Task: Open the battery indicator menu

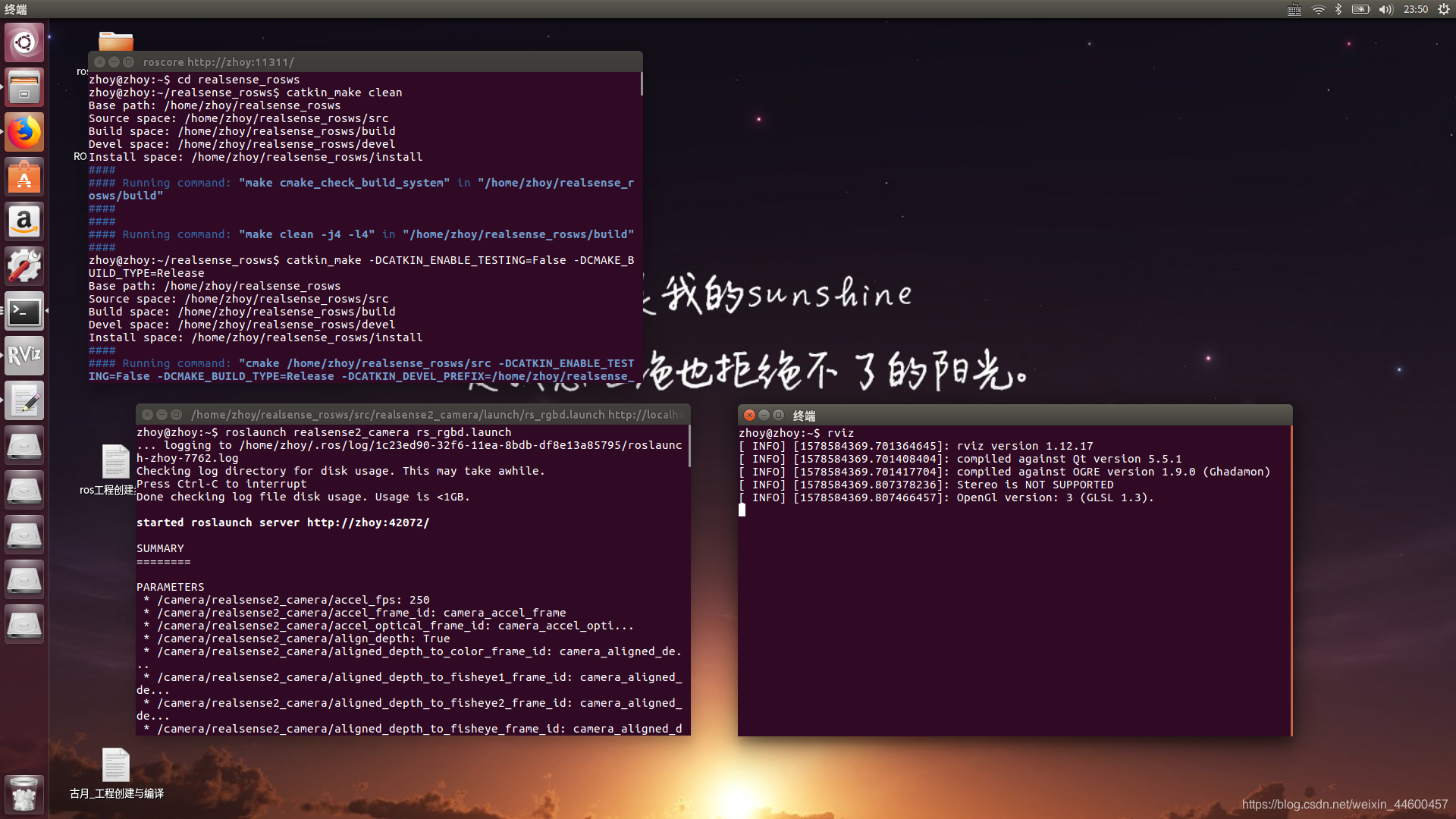Action: tap(1360, 9)
